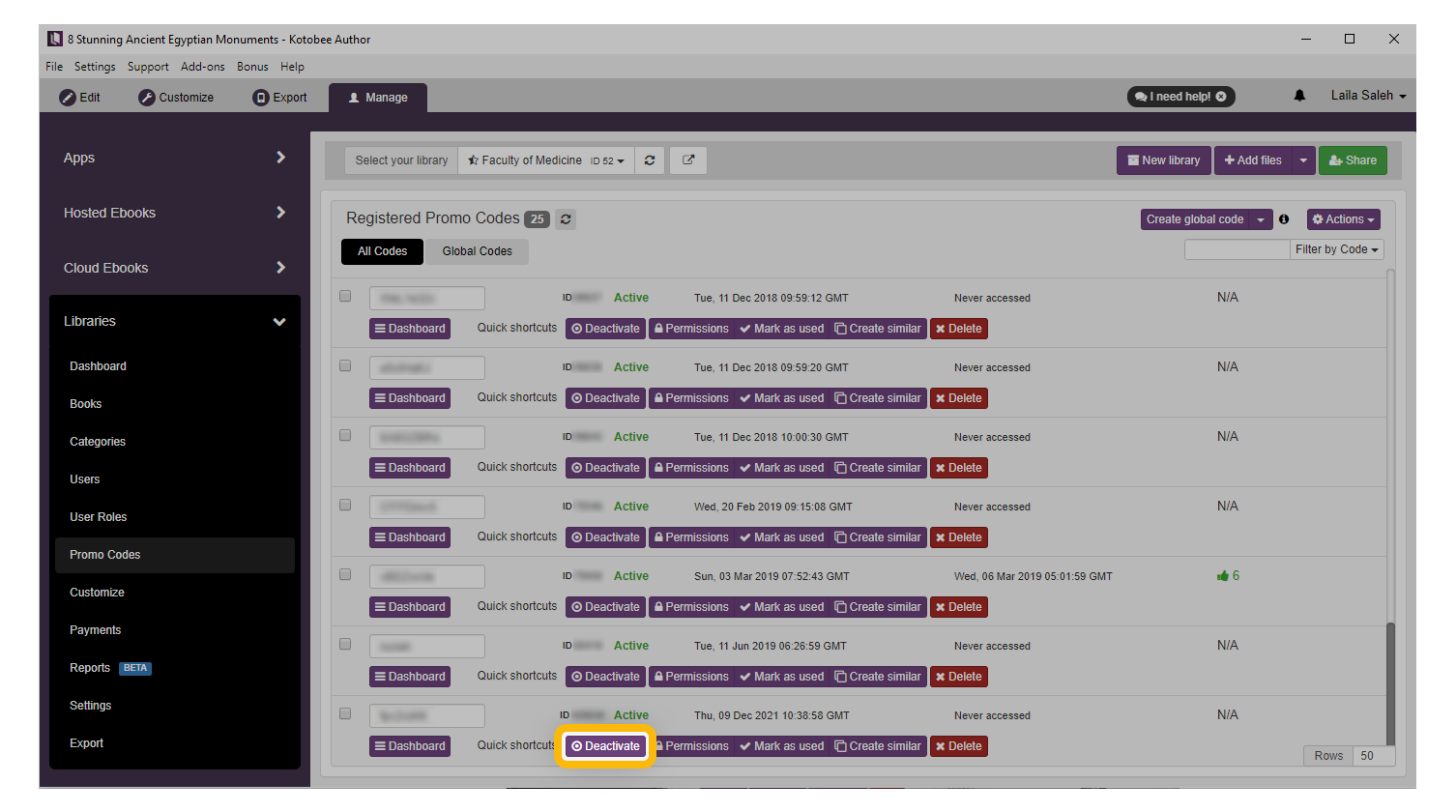Deactivate the 11 Jun 2019 promo code
The image size is (1456, 812).
click(605, 677)
